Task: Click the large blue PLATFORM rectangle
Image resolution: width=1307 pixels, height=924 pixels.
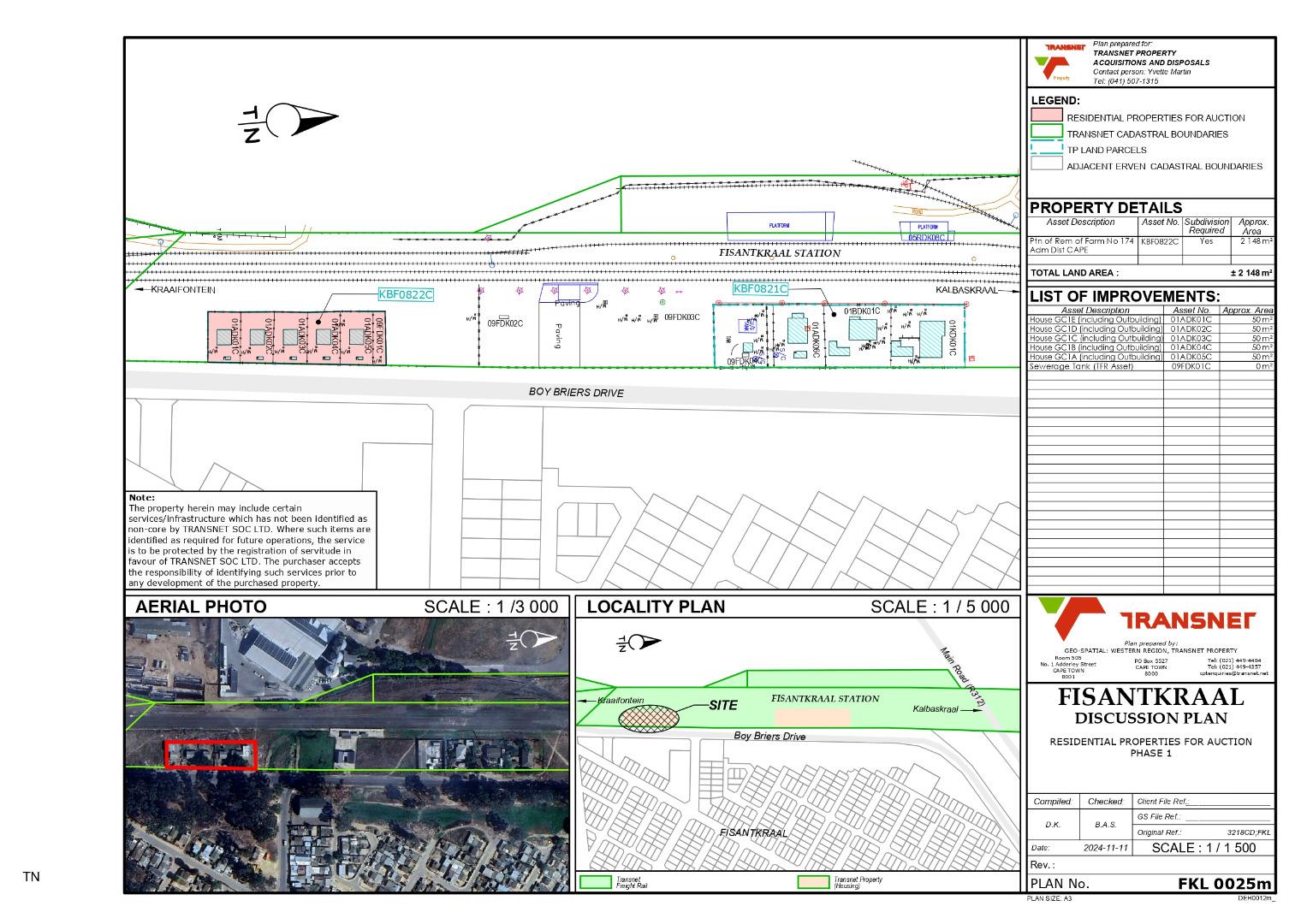Action: click(780, 226)
